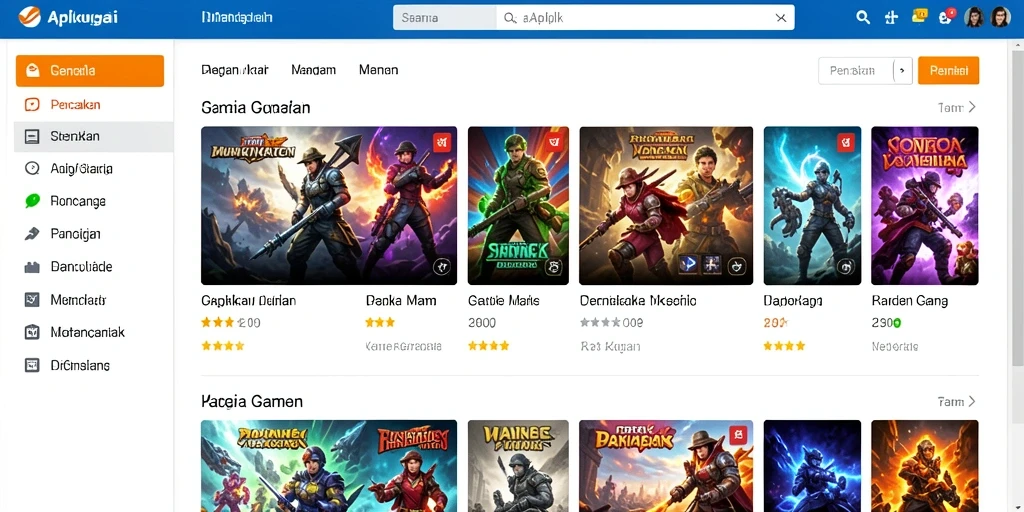The image size is (1024, 512).
Task: Click round corner icon on Demakaka Nkechio card
Action: [736, 266]
